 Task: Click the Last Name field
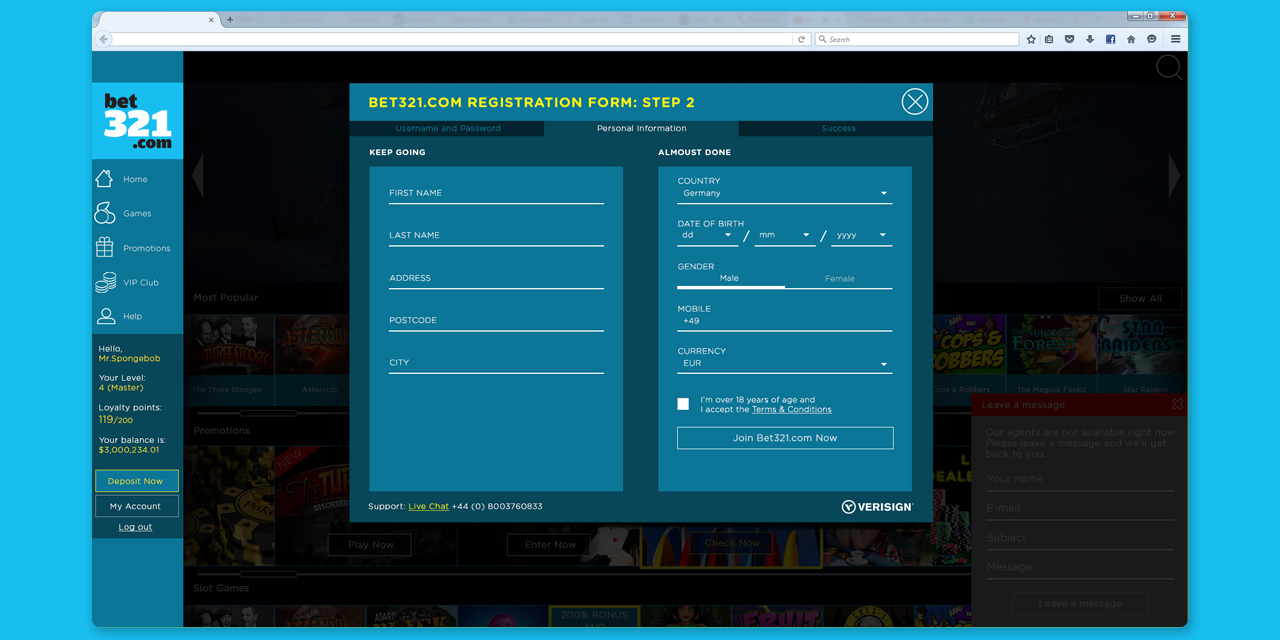[496, 236]
